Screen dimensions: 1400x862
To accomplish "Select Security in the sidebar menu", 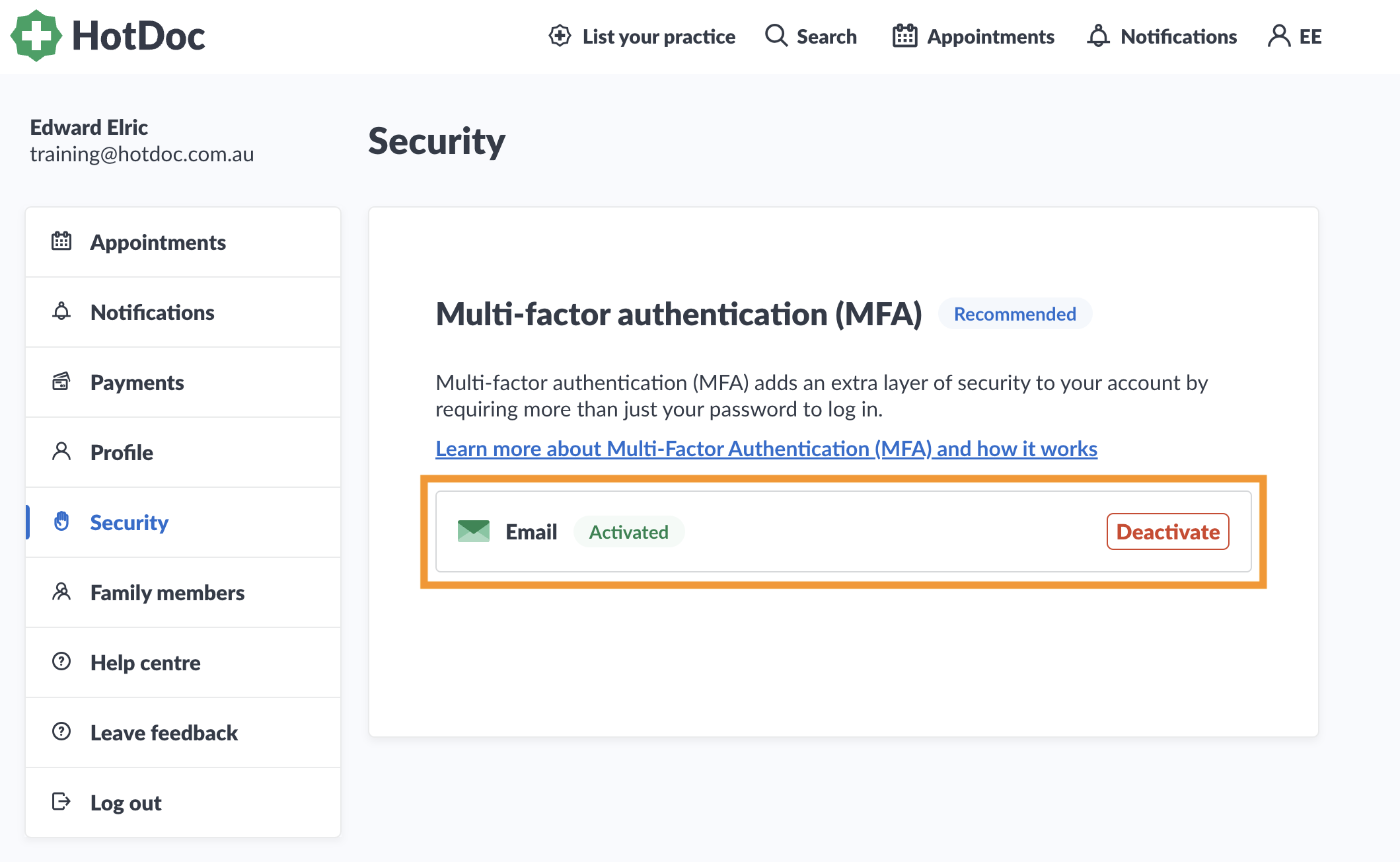I will [x=183, y=522].
